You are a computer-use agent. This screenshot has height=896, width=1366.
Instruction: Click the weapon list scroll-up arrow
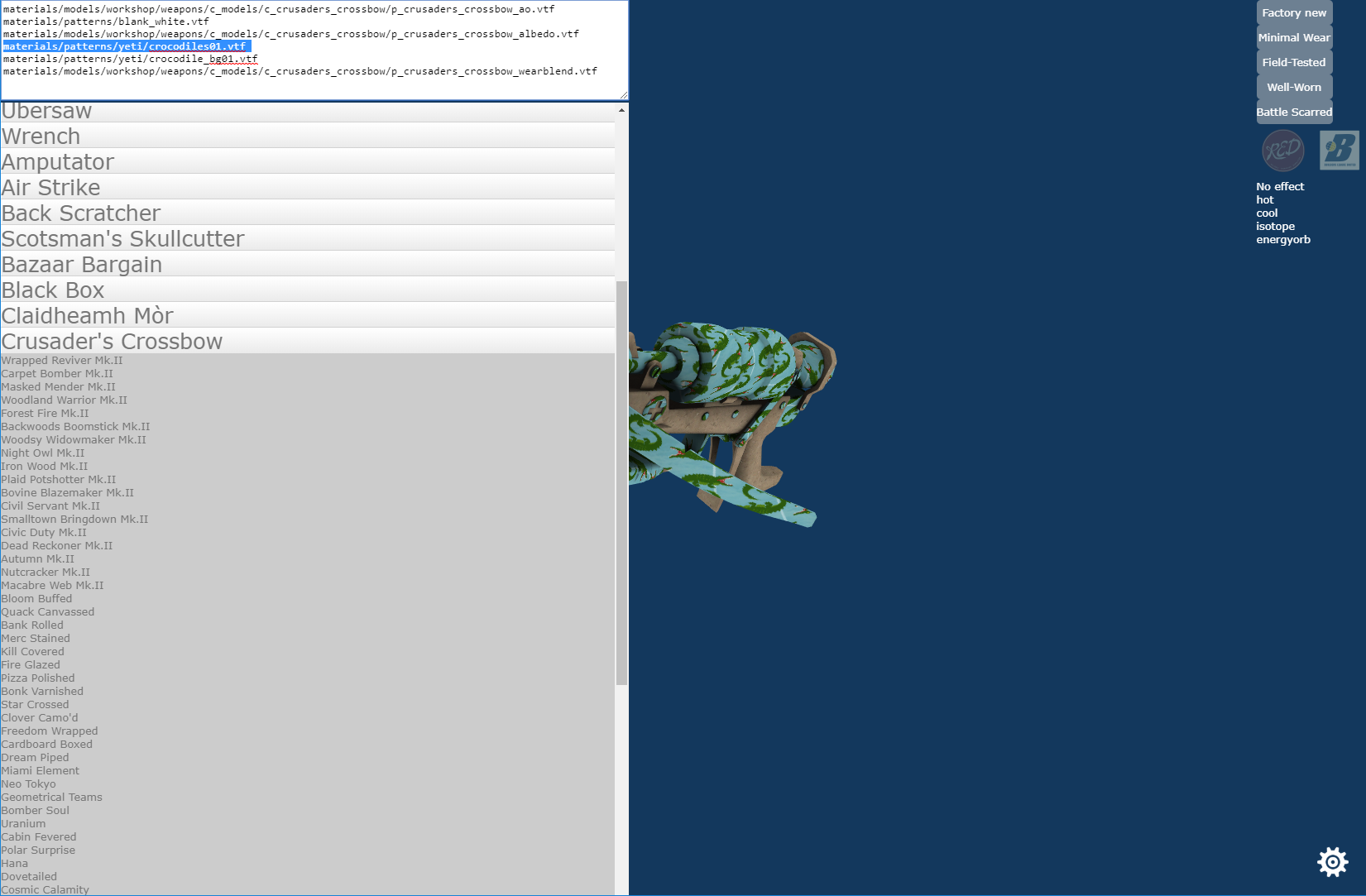point(621,110)
